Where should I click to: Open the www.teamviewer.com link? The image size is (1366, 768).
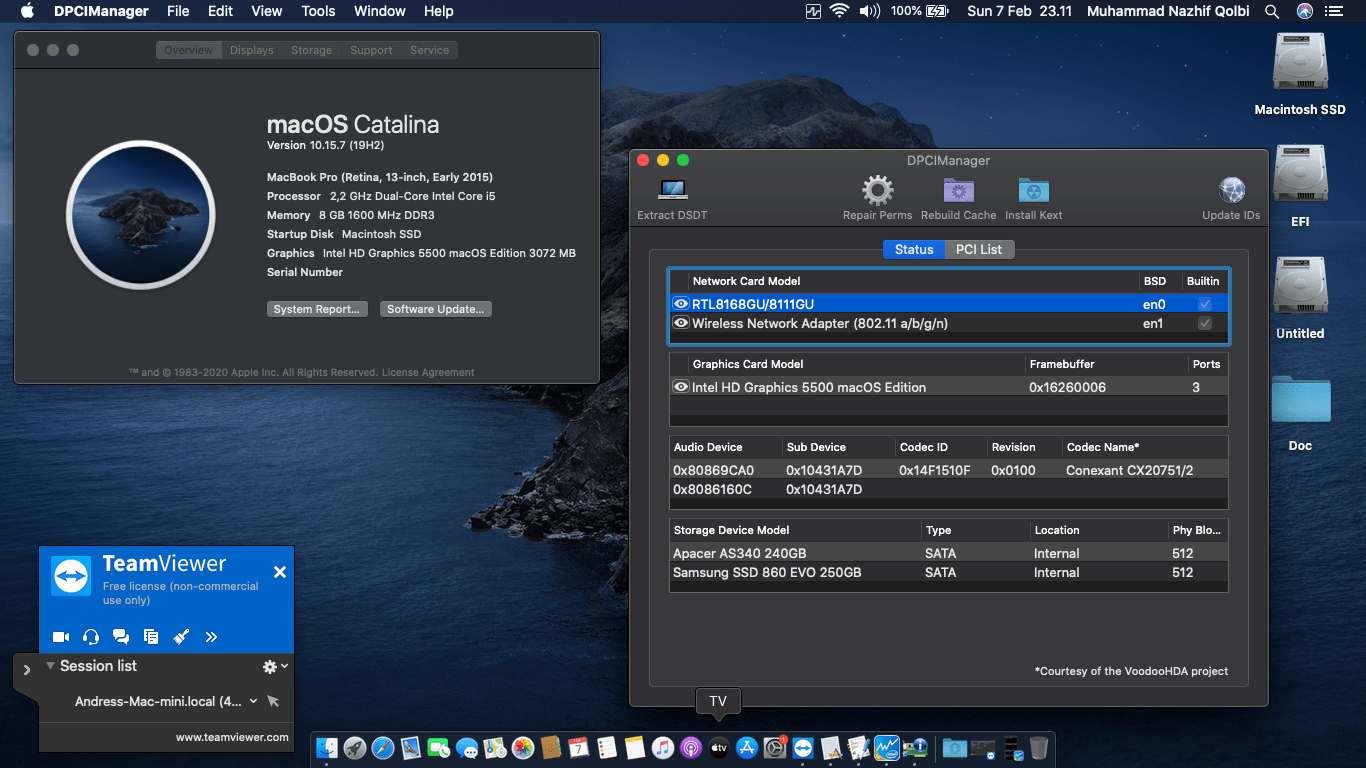click(232, 737)
